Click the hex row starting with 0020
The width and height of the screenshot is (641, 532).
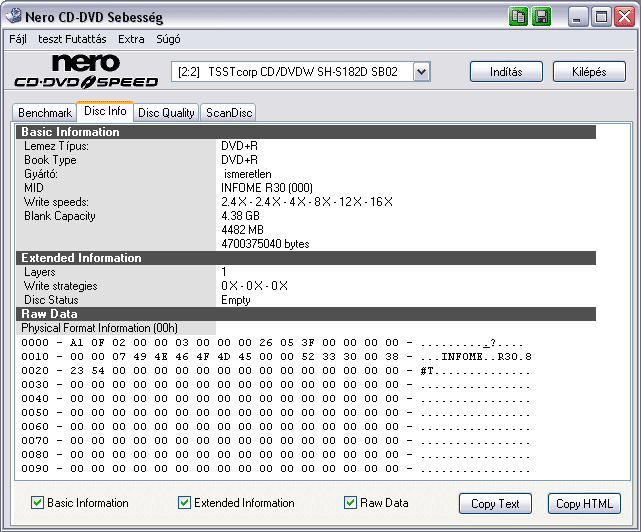276,371
